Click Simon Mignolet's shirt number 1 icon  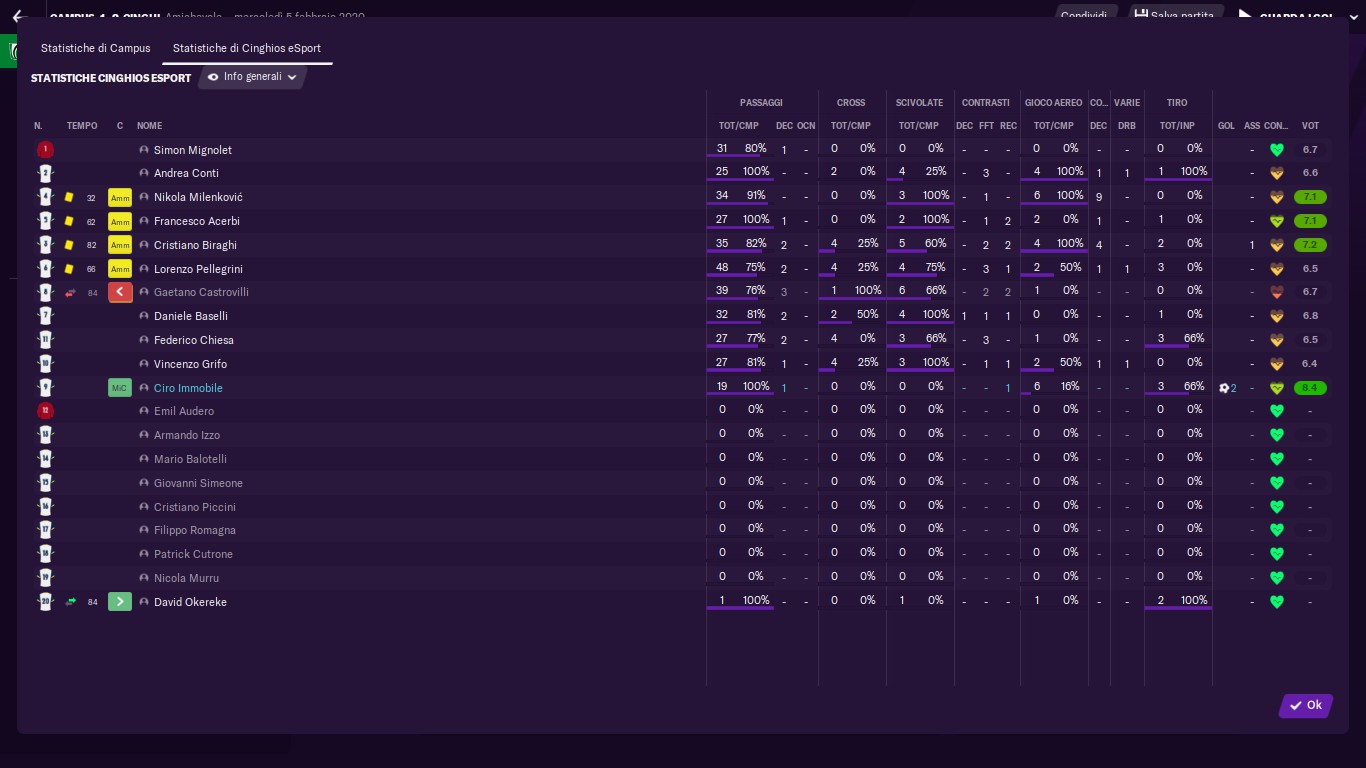[45, 150]
